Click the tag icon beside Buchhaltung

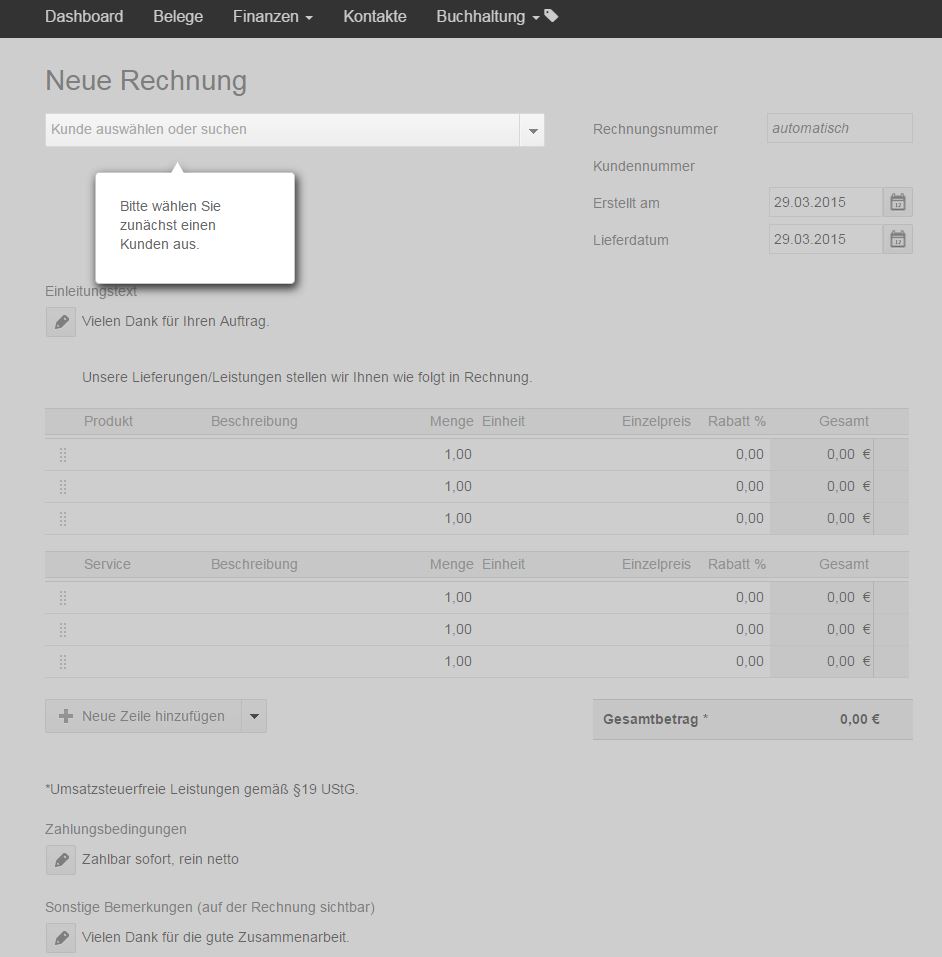click(x=551, y=16)
